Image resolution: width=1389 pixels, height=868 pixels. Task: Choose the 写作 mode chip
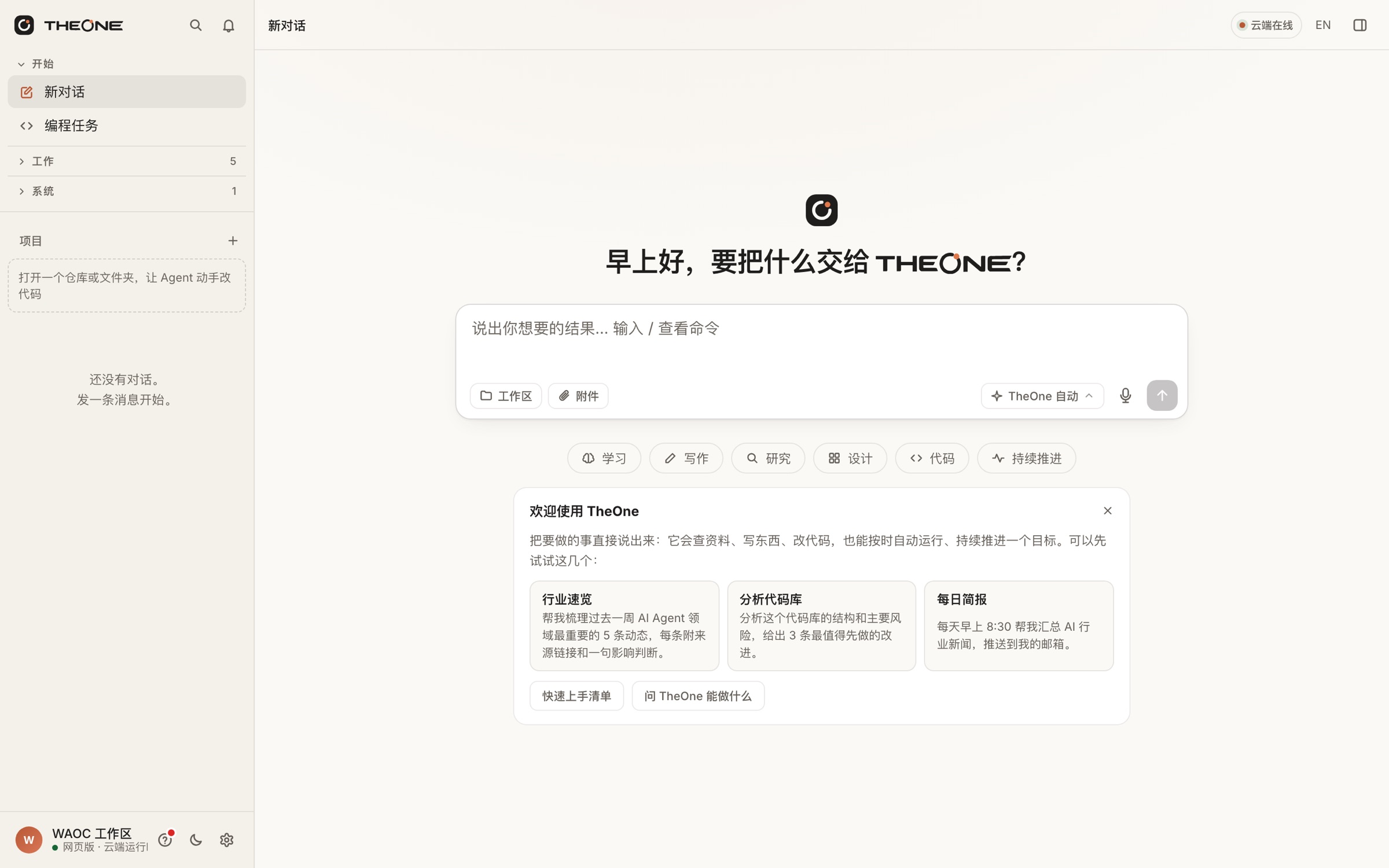pyautogui.click(x=686, y=458)
